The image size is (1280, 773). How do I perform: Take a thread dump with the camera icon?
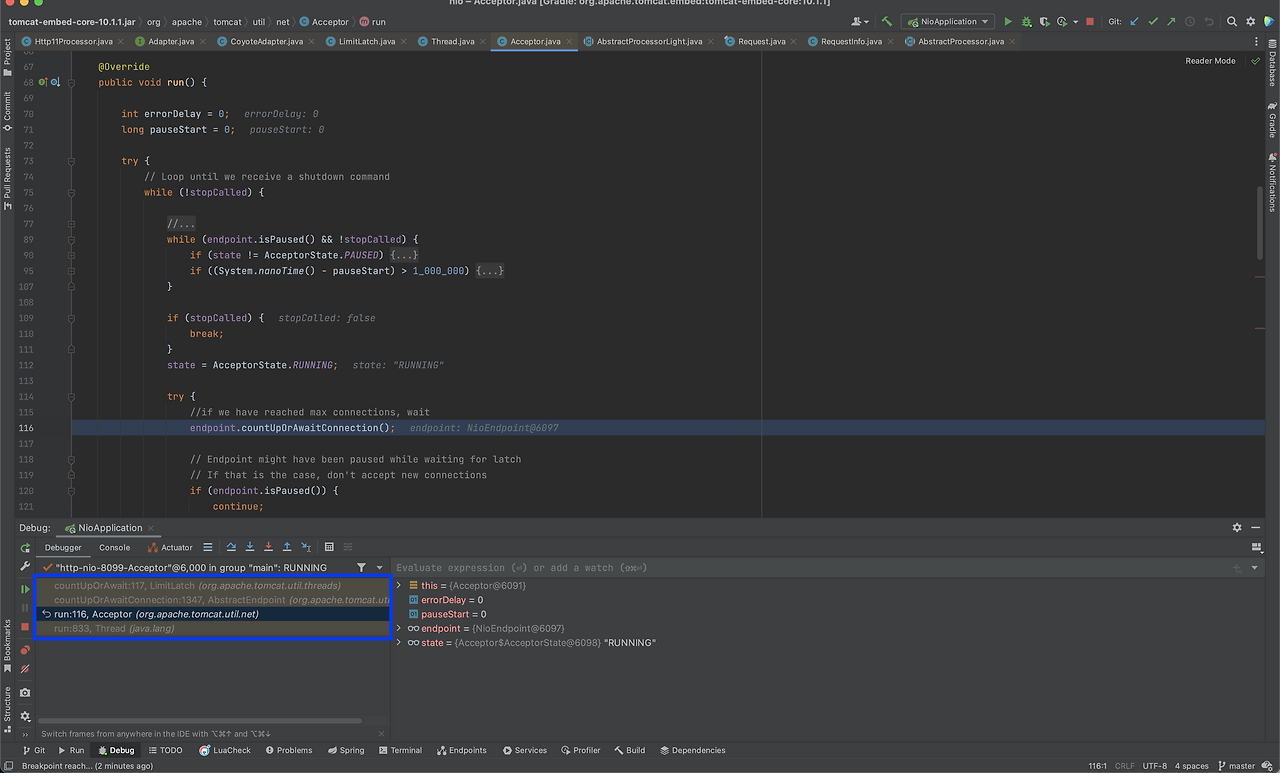(x=25, y=692)
